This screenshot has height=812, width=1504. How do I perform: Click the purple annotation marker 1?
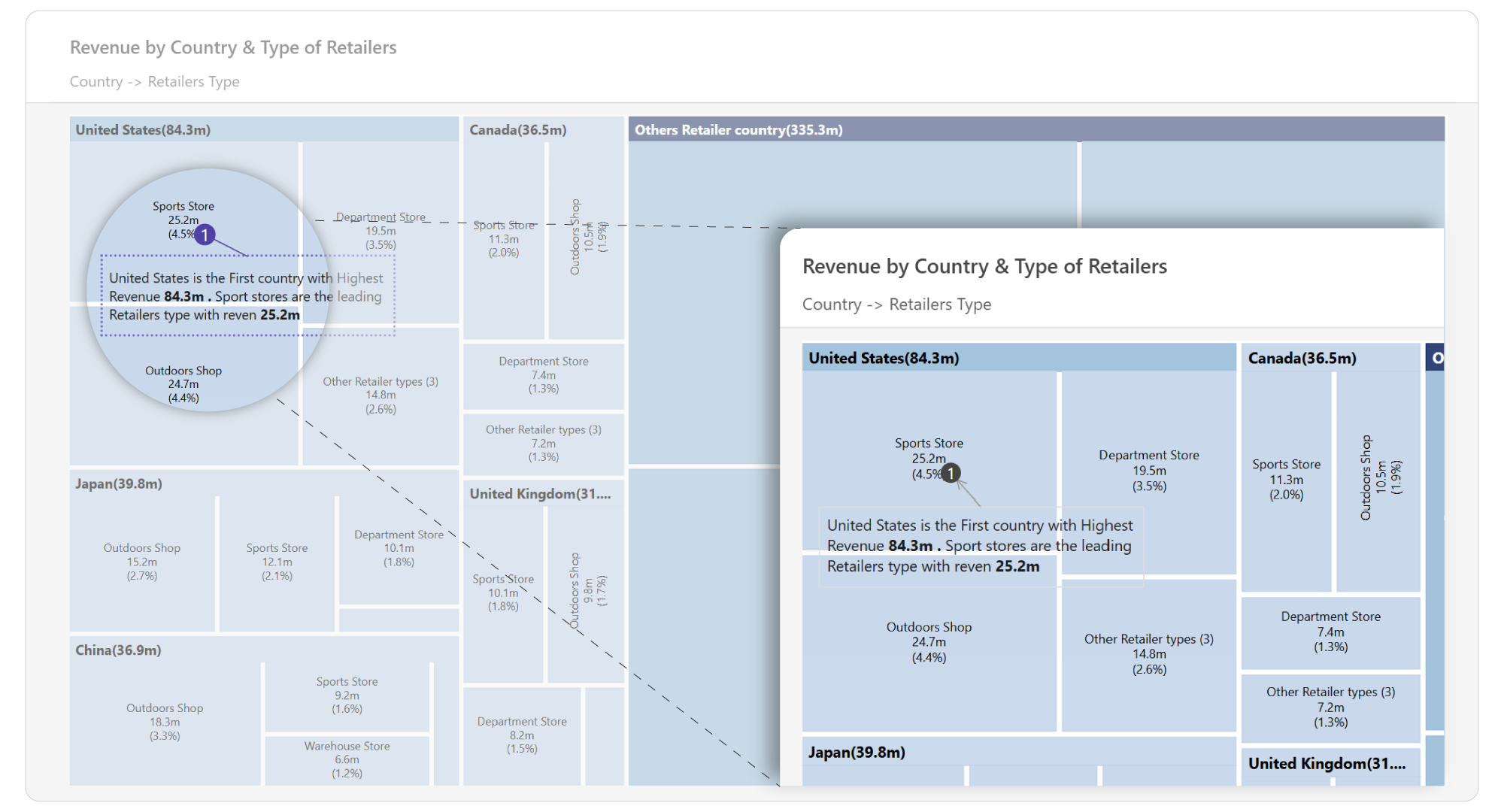click(205, 235)
